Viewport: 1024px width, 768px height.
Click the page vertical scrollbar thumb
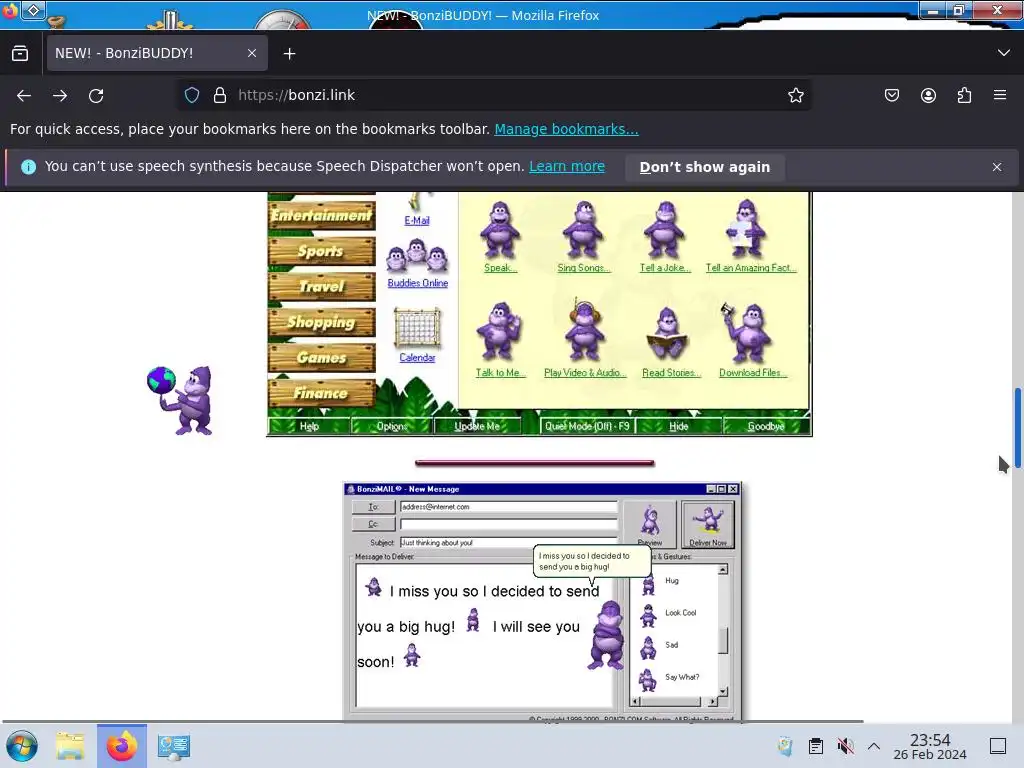point(1017,428)
